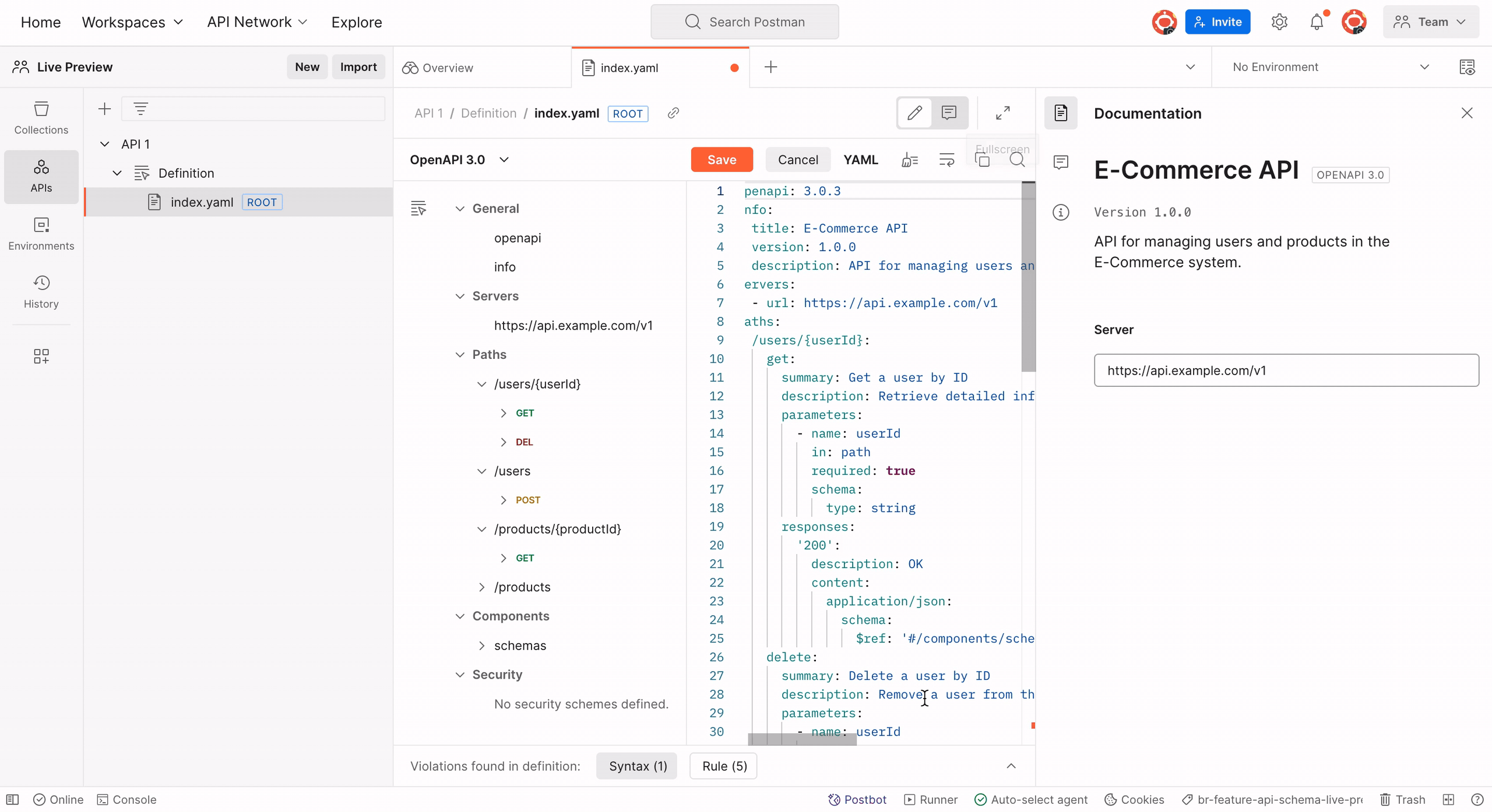The image size is (1492, 812).
Task: Open the configure workspace sidebar grid icon
Action: [x=41, y=356]
